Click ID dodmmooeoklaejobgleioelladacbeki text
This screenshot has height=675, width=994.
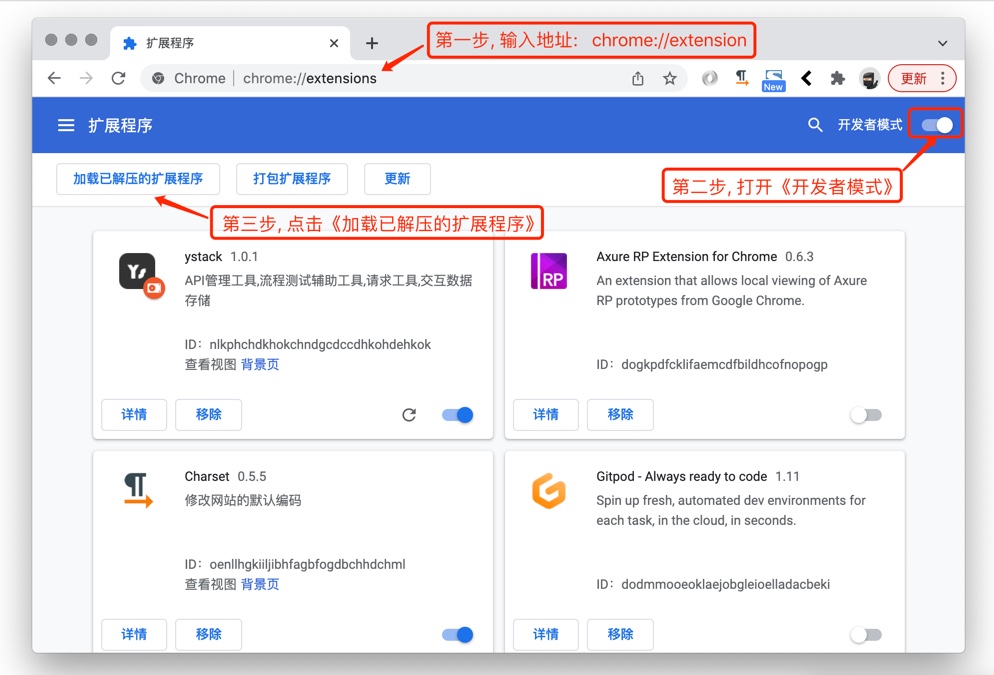[x=713, y=584]
